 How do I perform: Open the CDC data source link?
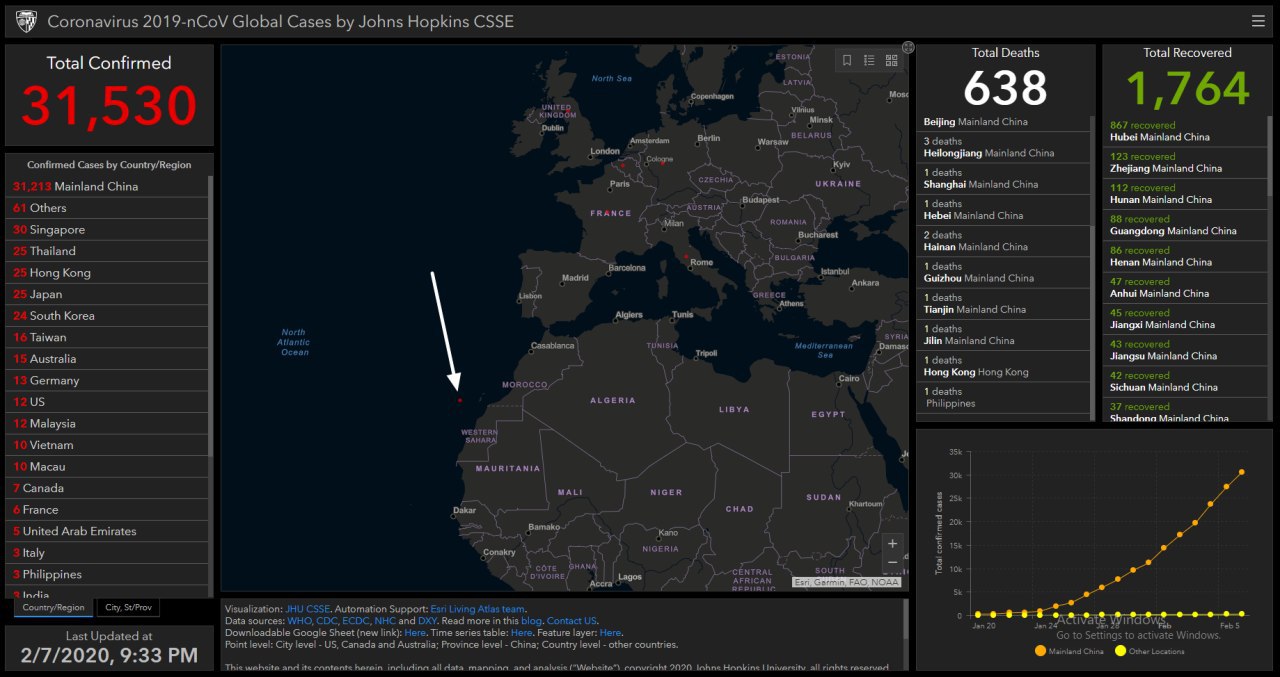[x=326, y=621]
